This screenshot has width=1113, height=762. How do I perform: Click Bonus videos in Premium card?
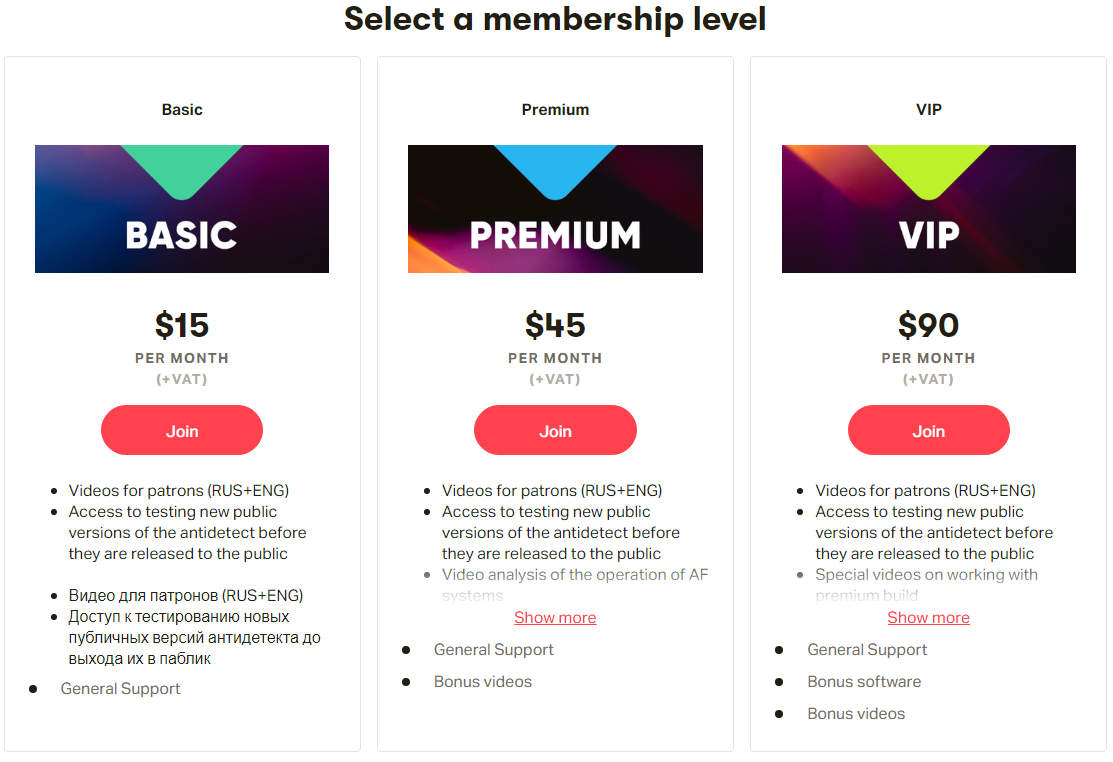pyautogui.click(x=483, y=681)
